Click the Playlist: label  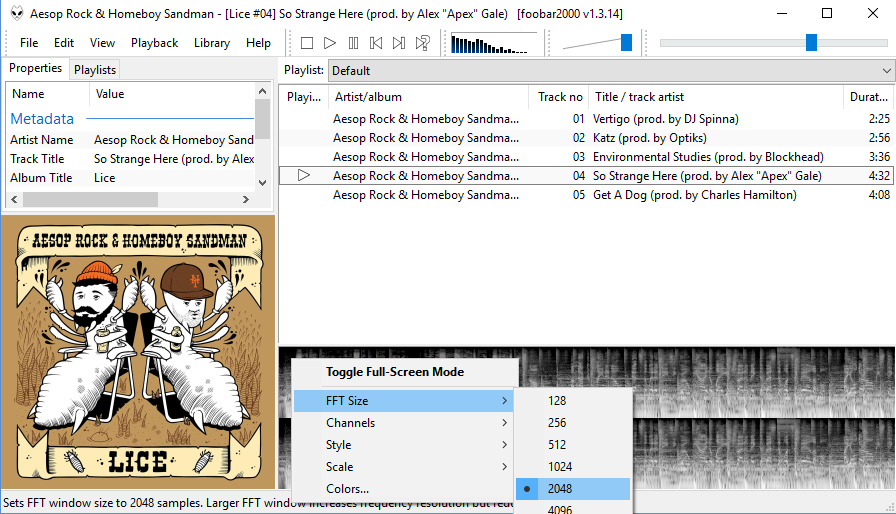[x=303, y=70]
